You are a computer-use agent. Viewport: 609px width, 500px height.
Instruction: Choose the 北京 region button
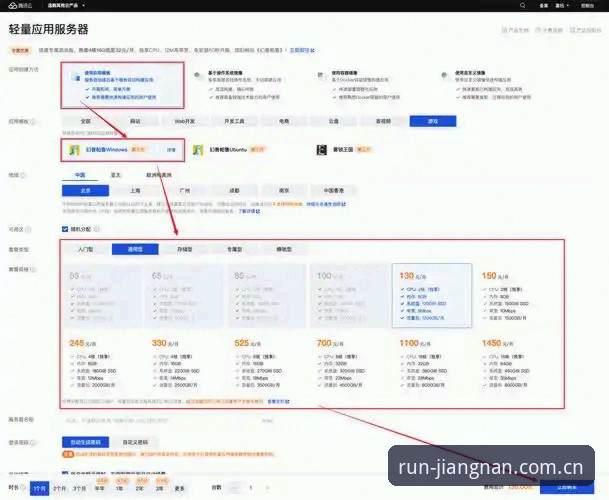tap(85, 191)
